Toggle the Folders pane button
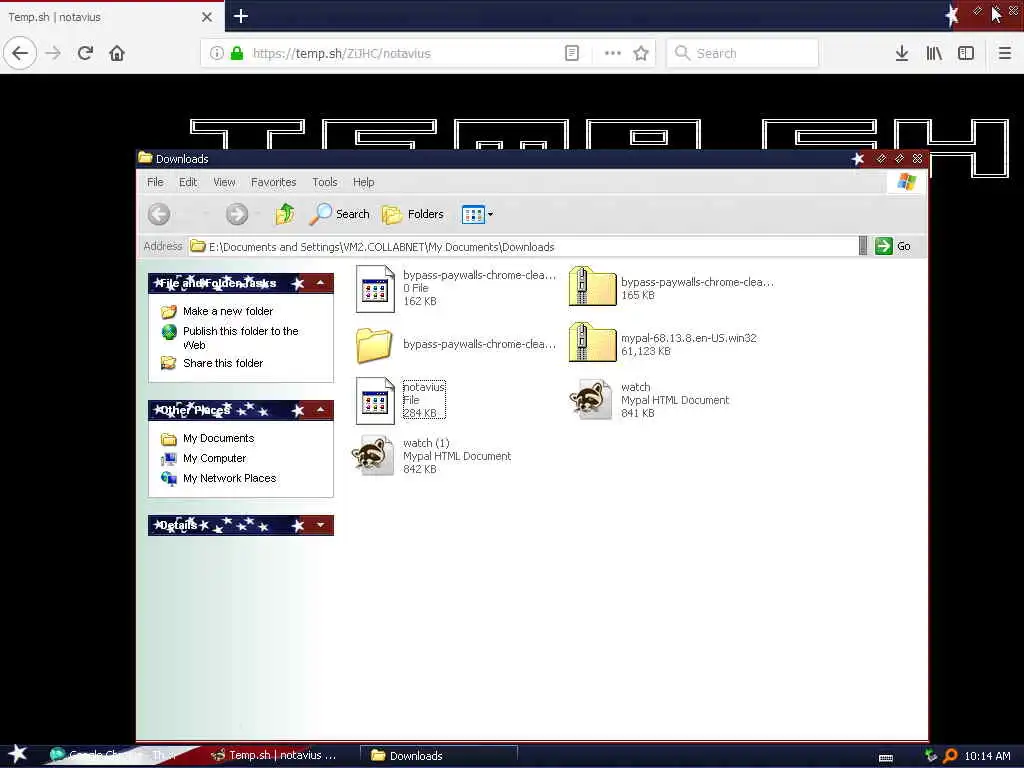 point(413,214)
